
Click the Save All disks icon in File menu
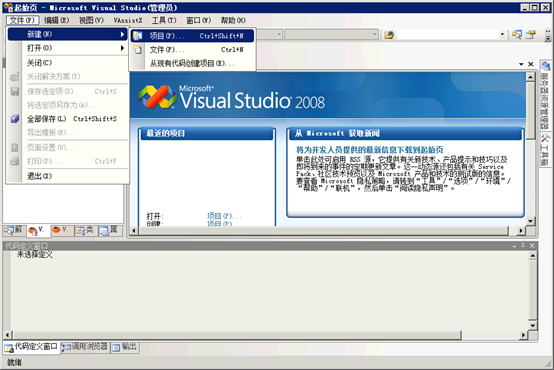point(15,119)
